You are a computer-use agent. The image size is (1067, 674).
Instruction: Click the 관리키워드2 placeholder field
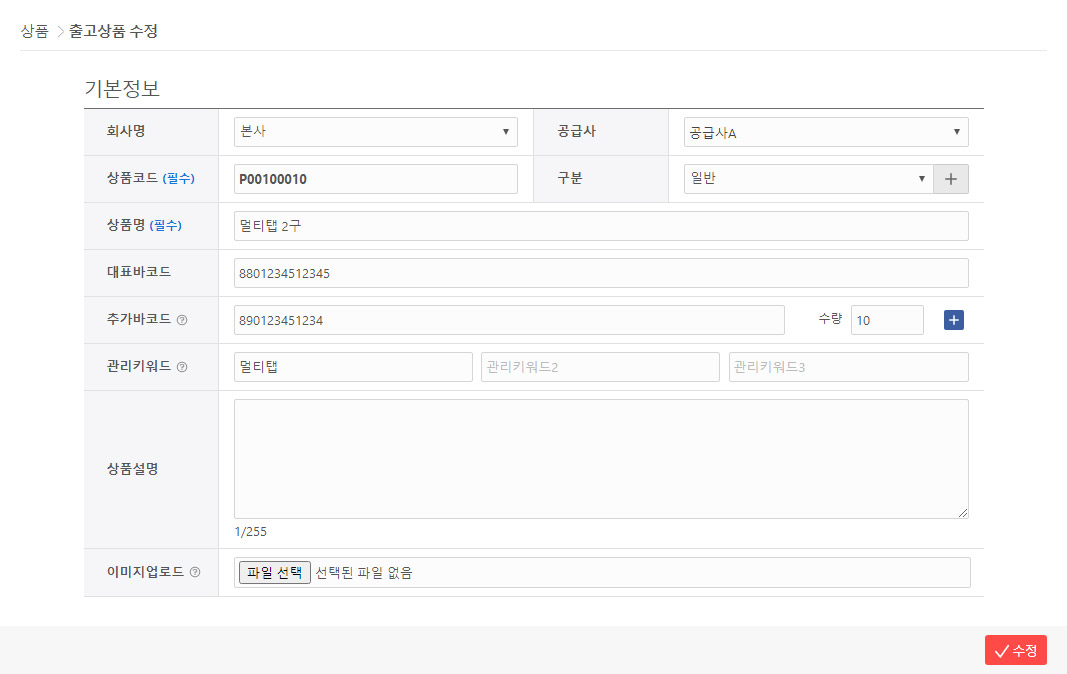[x=600, y=366]
